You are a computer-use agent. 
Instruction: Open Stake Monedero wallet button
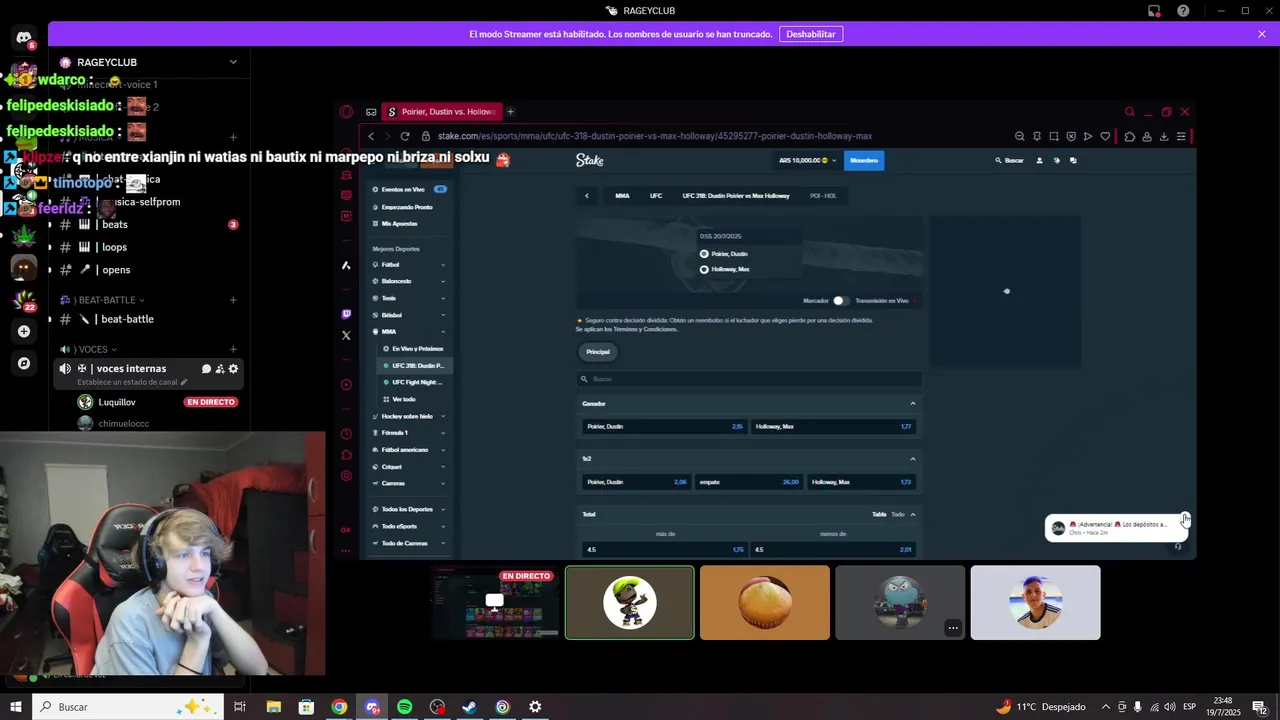[864, 160]
